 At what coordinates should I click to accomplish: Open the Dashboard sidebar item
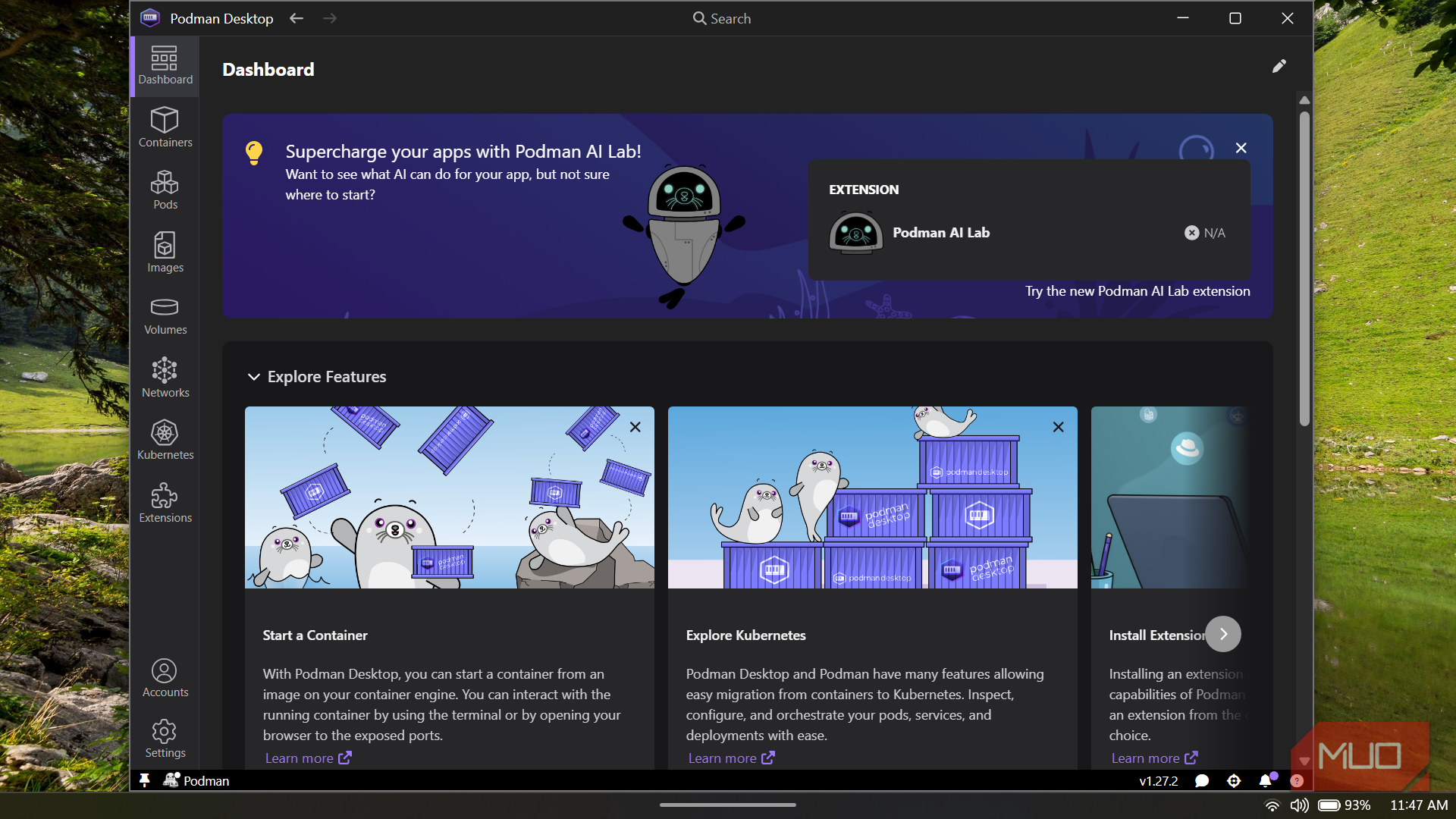[x=165, y=66]
